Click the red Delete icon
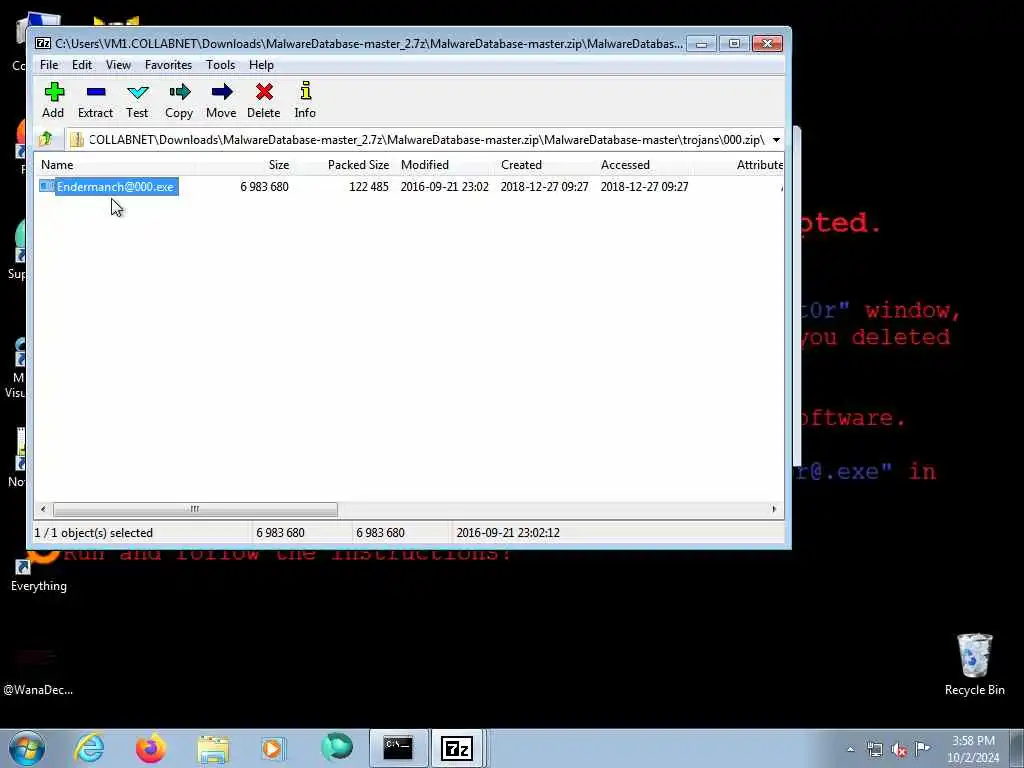The height and width of the screenshot is (768, 1024). [264, 92]
